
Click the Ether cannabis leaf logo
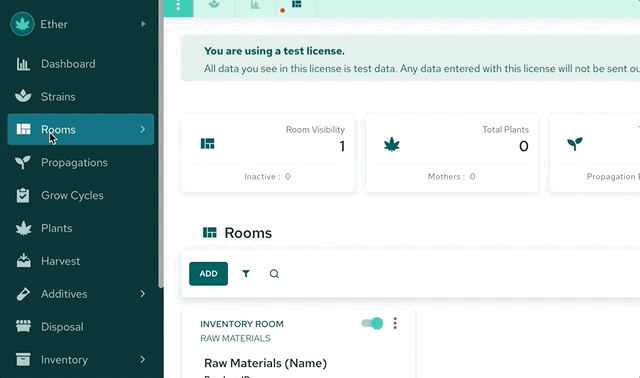tap(22, 24)
